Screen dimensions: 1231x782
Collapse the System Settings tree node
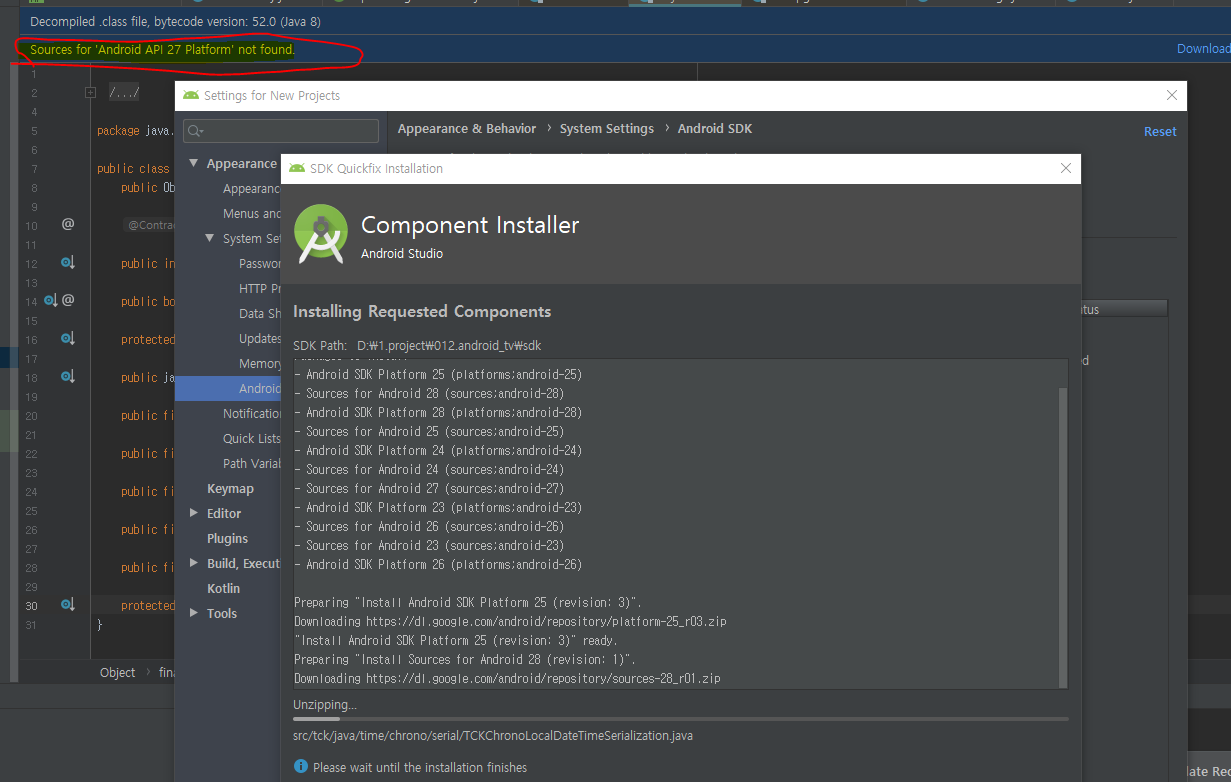point(210,239)
